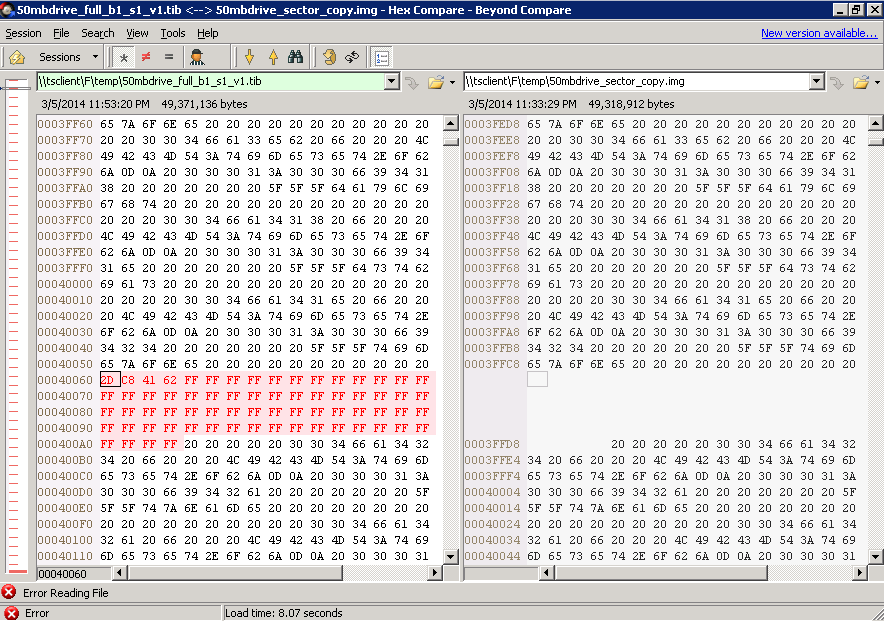
Task: Click left file path field for .tib file
Action: point(211,81)
